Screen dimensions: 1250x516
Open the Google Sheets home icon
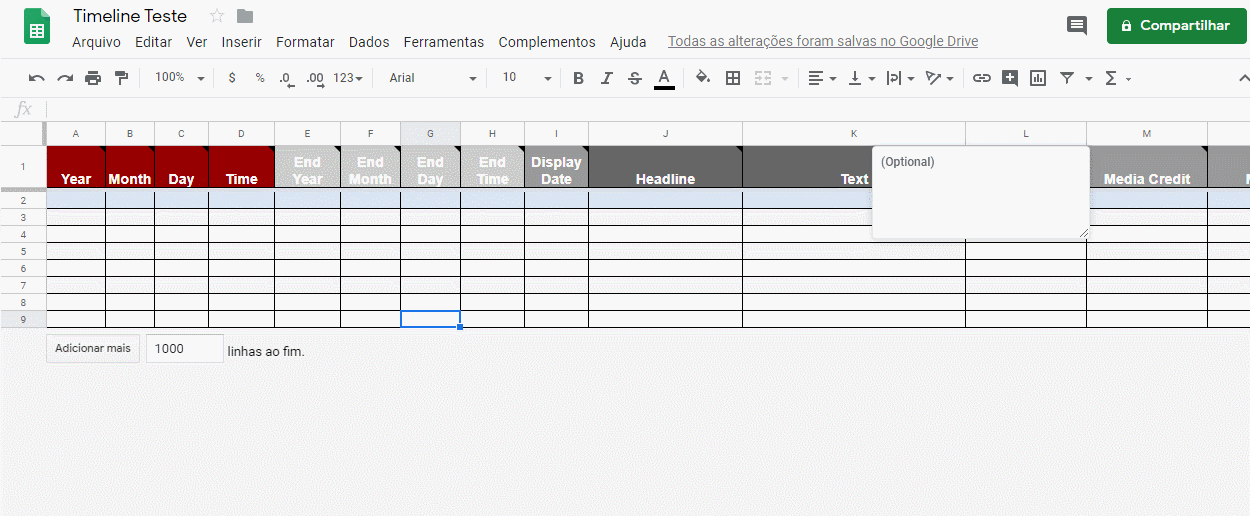(37, 27)
